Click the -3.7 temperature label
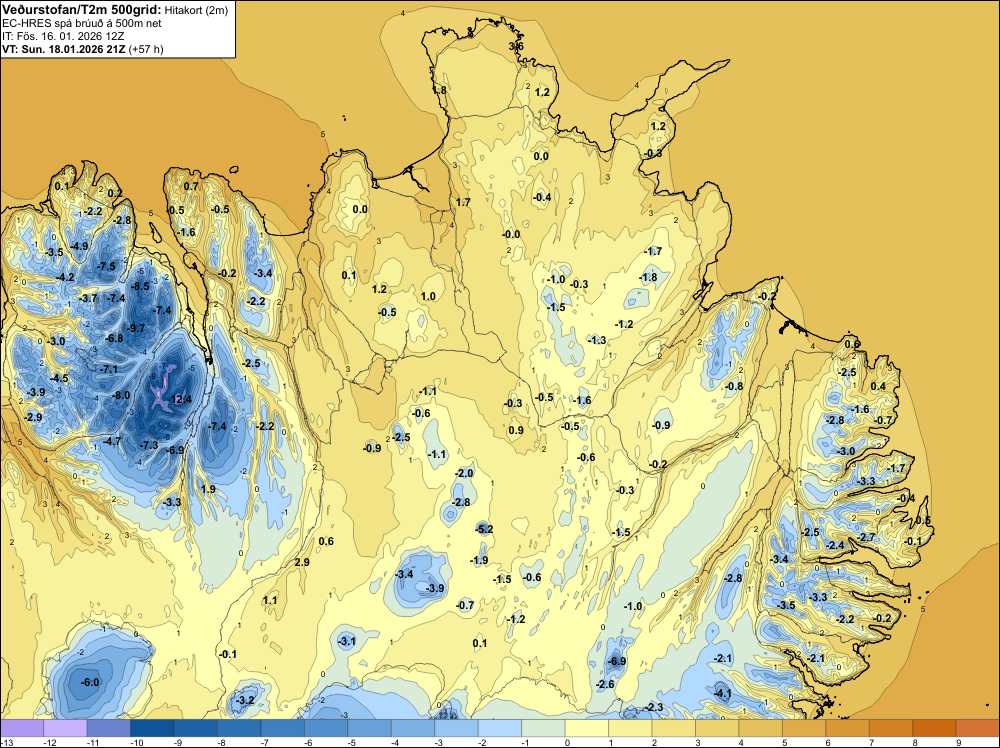 coord(87,298)
